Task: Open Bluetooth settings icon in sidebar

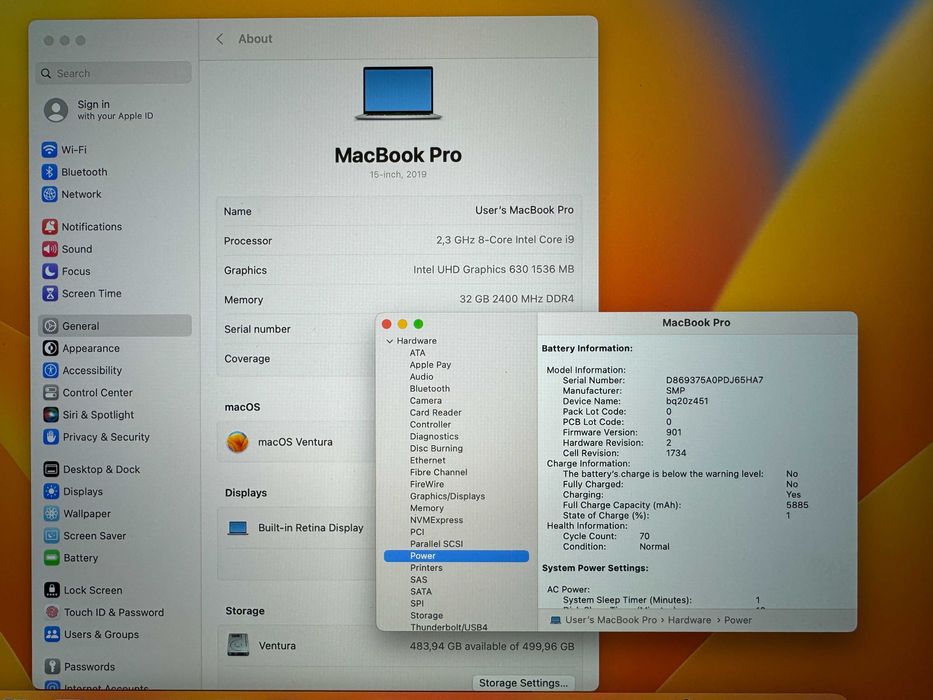Action: tap(49, 172)
